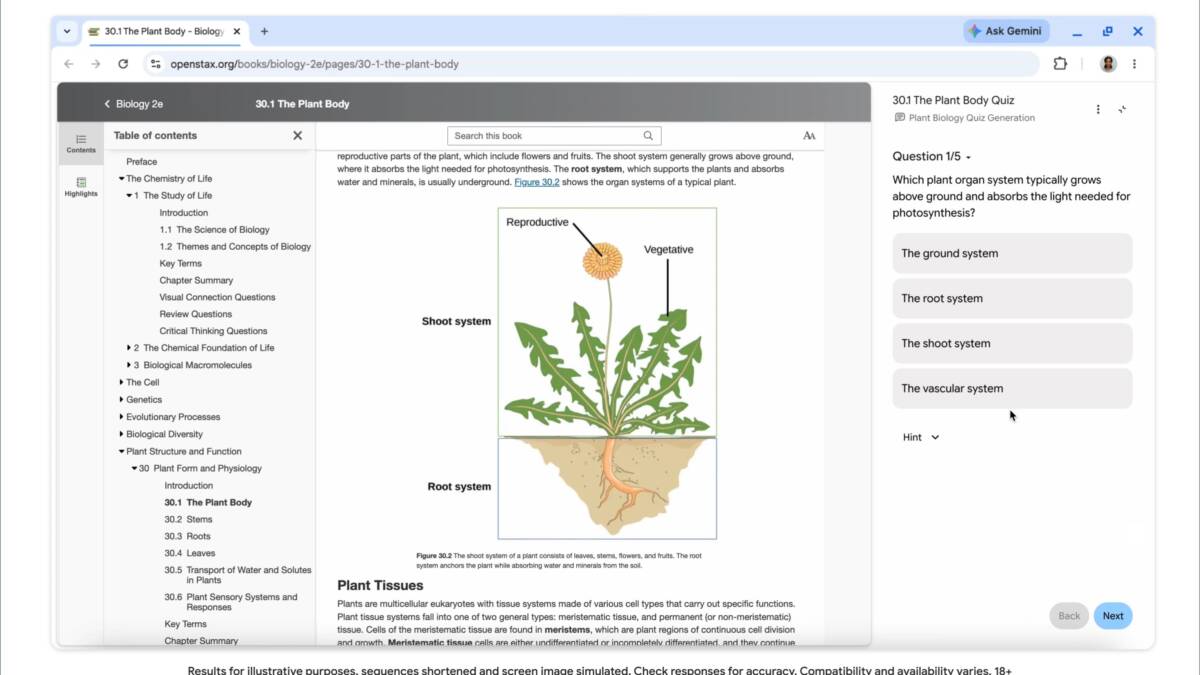Select answer The ground system
This screenshot has width=1200, height=675.
tap(1012, 253)
